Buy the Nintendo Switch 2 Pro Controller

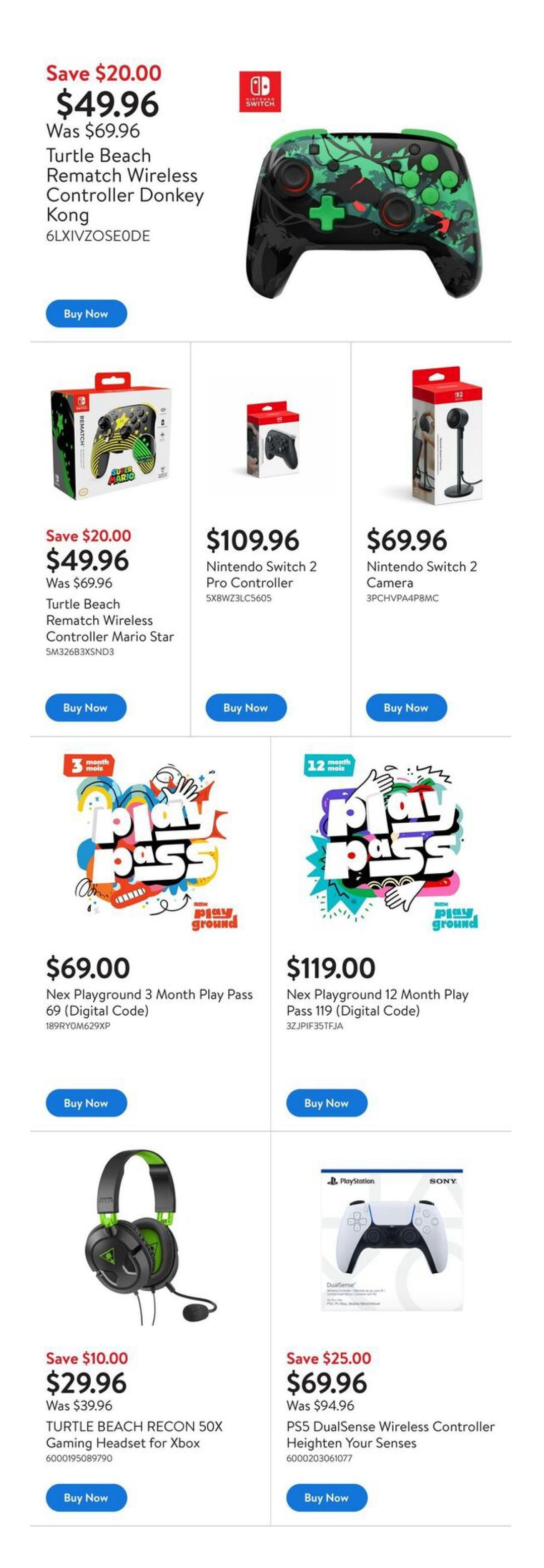tap(246, 708)
